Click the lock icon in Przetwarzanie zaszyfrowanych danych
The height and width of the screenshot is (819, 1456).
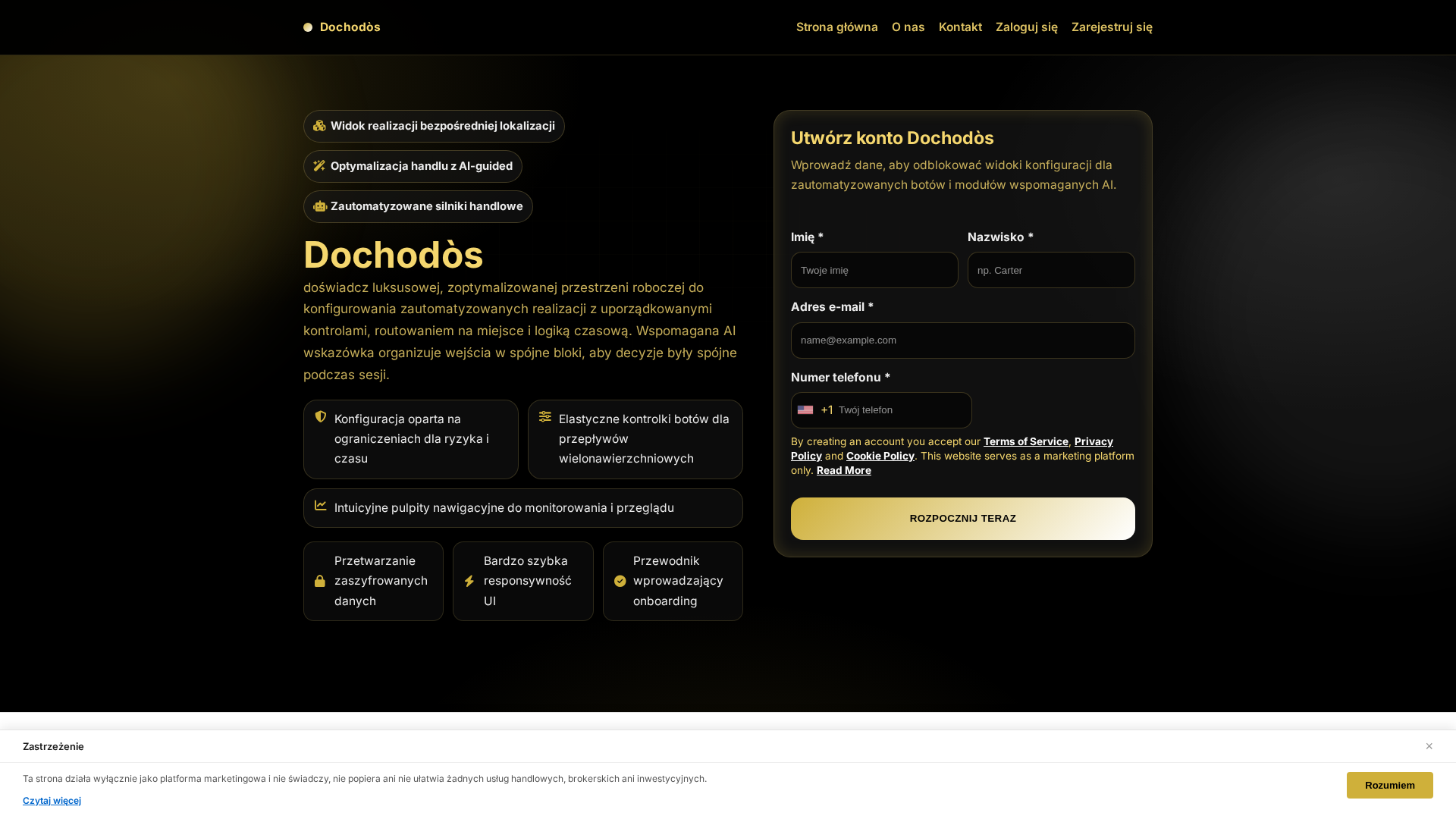click(320, 581)
